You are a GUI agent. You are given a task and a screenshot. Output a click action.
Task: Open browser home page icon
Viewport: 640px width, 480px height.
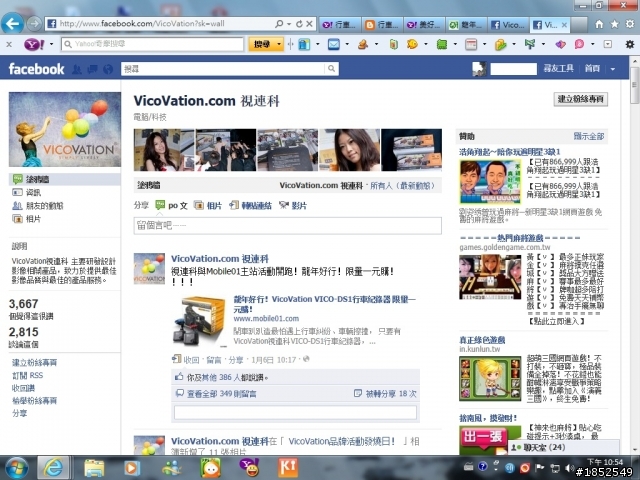tap(599, 24)
